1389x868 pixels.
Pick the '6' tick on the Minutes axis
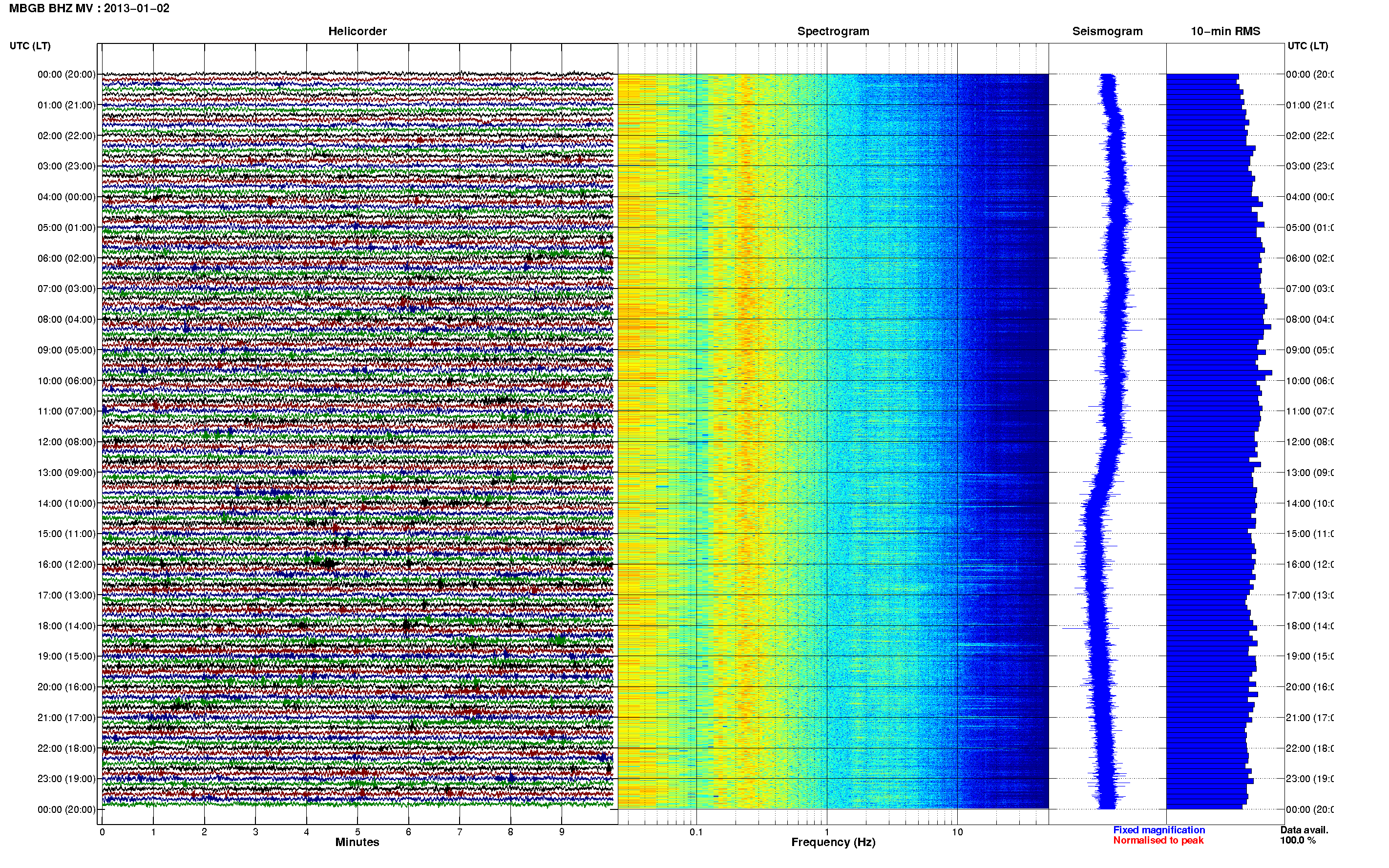point(408,832)
